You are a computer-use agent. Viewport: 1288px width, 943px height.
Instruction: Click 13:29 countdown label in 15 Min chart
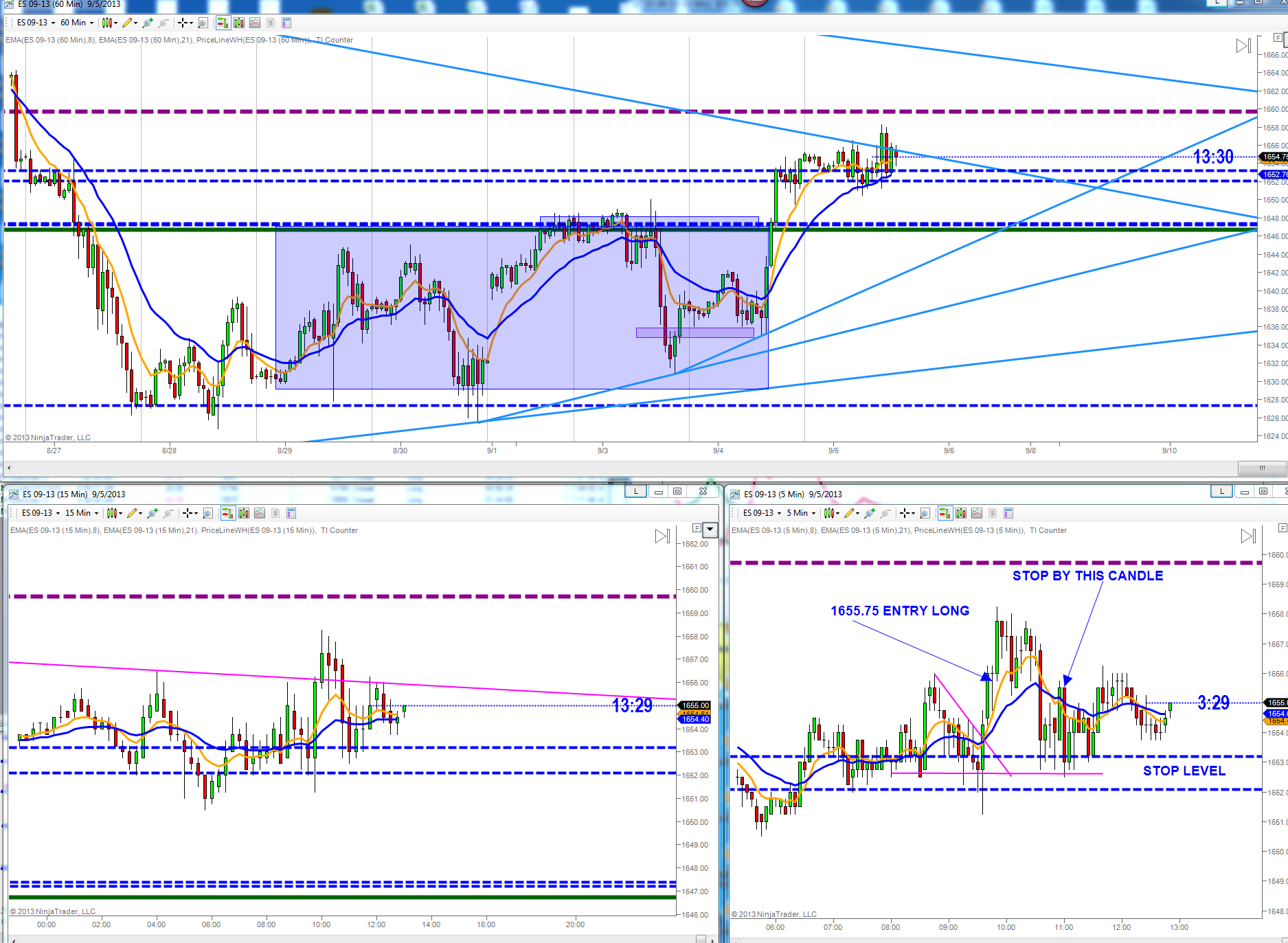tap(632, 705)
